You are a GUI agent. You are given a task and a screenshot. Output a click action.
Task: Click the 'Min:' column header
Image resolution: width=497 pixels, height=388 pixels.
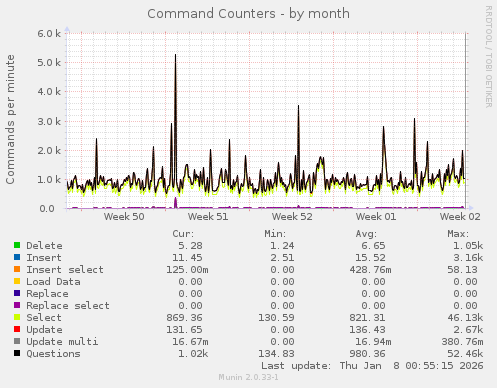pos(275,234)
